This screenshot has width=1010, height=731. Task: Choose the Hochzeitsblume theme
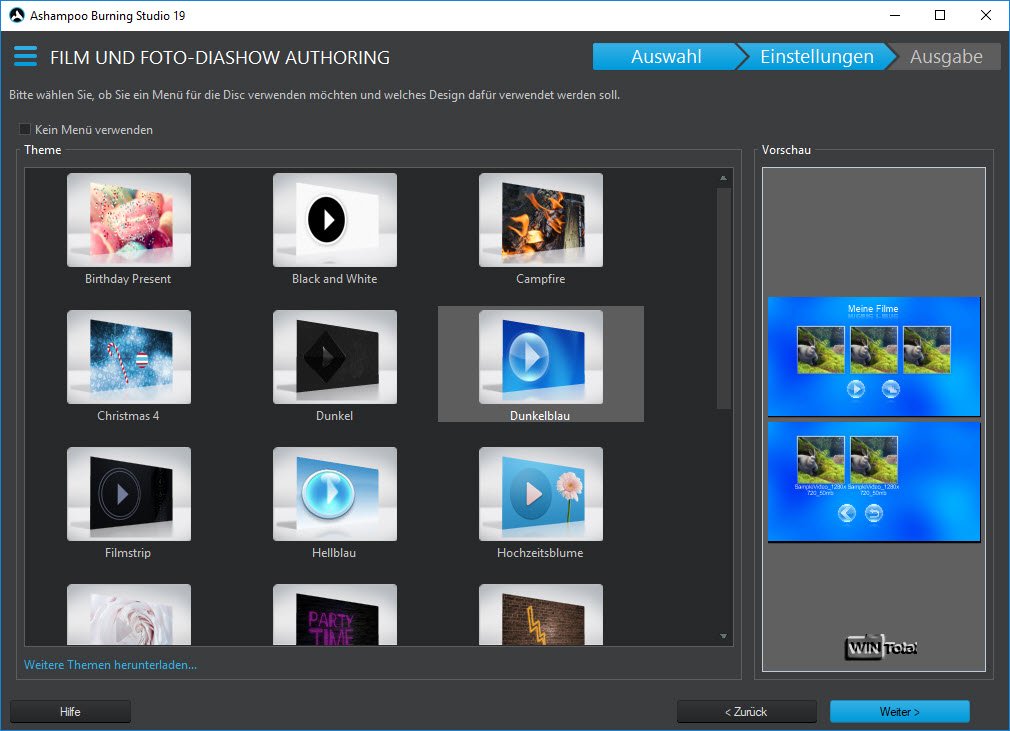[540, 494]
